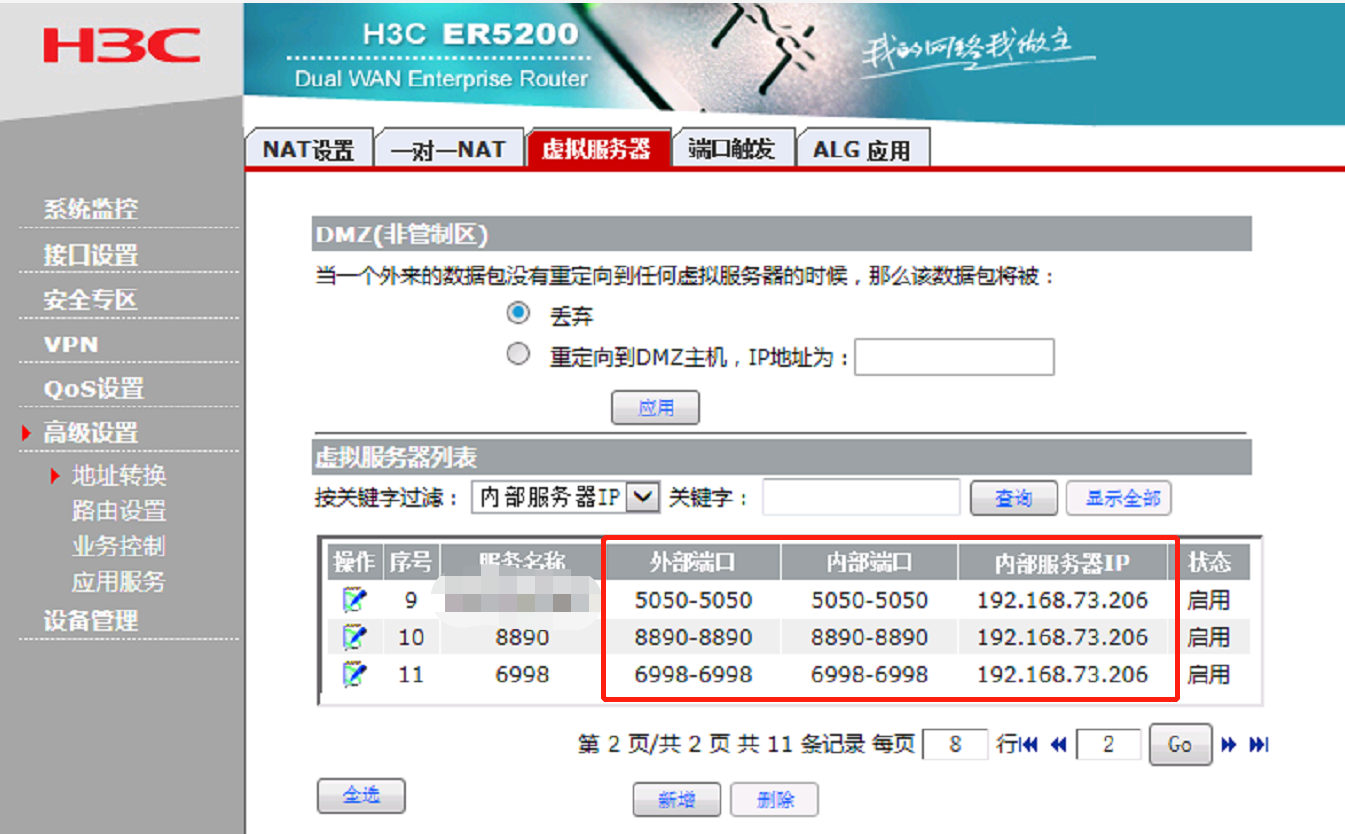Select the 丢弃 (discard) radio option
This screenshot has width=1345, height=834.
click(518, 314)
